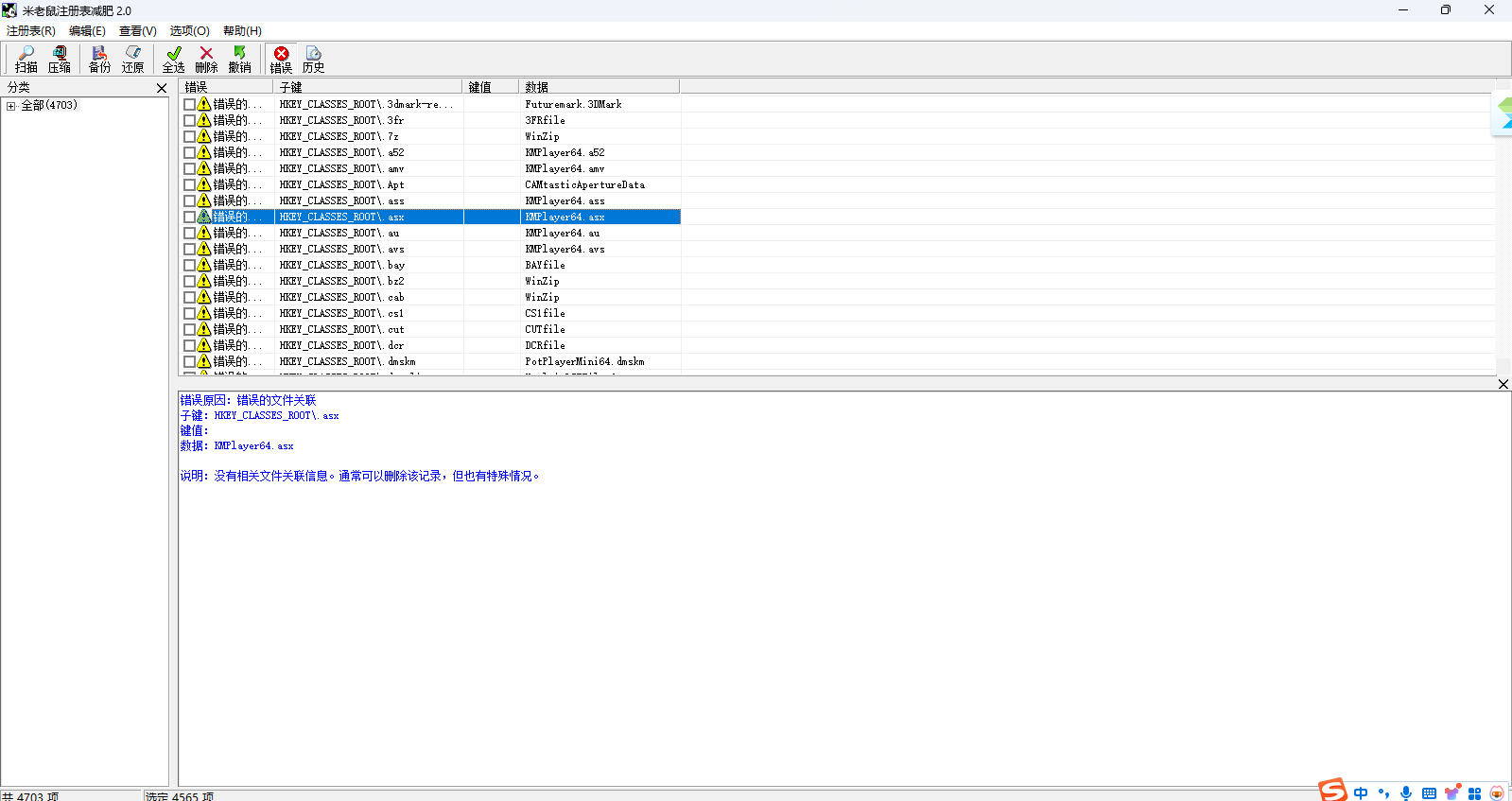The height and width of the screenshot is (801, 1512).
Task: Expand the 全部(4703) tree node
Action: 11,106
